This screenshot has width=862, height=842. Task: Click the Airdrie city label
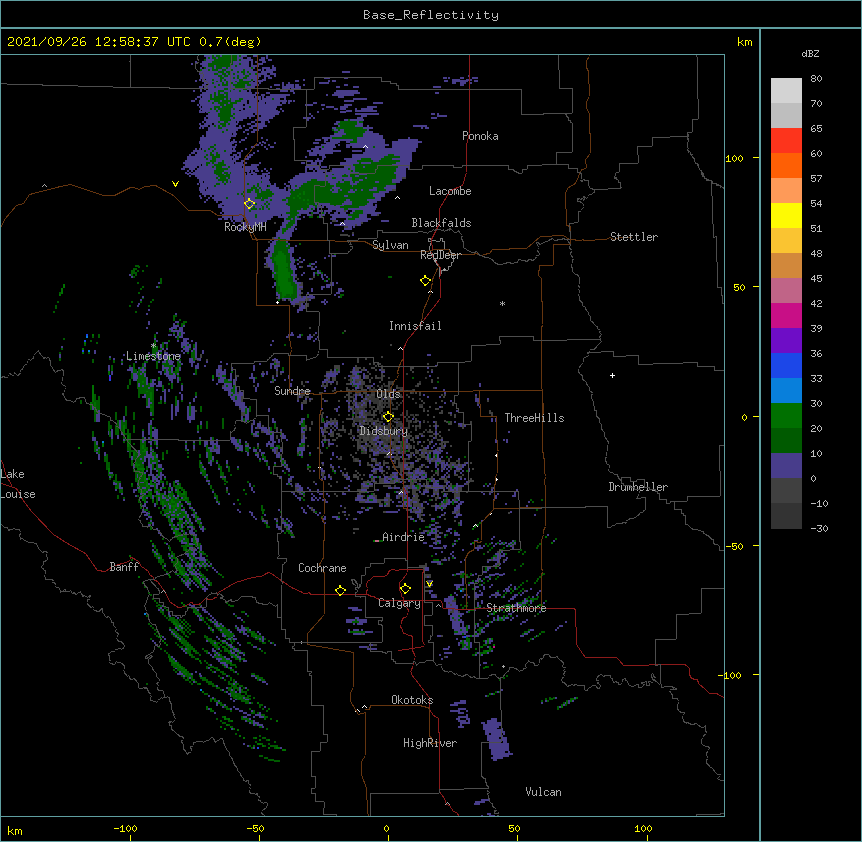[403, 537]
